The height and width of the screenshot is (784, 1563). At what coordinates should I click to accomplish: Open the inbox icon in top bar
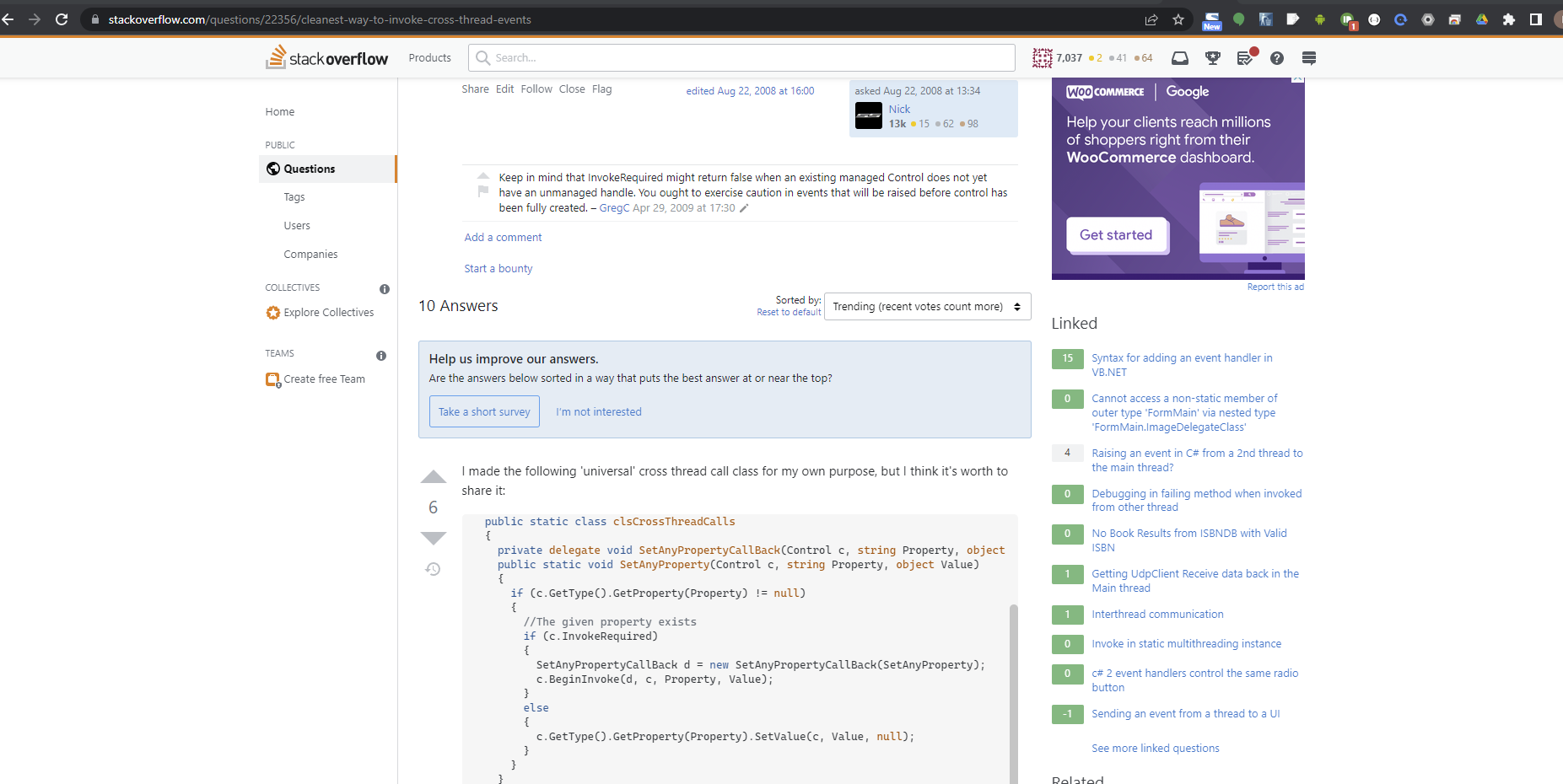[x=1180, y=58]
